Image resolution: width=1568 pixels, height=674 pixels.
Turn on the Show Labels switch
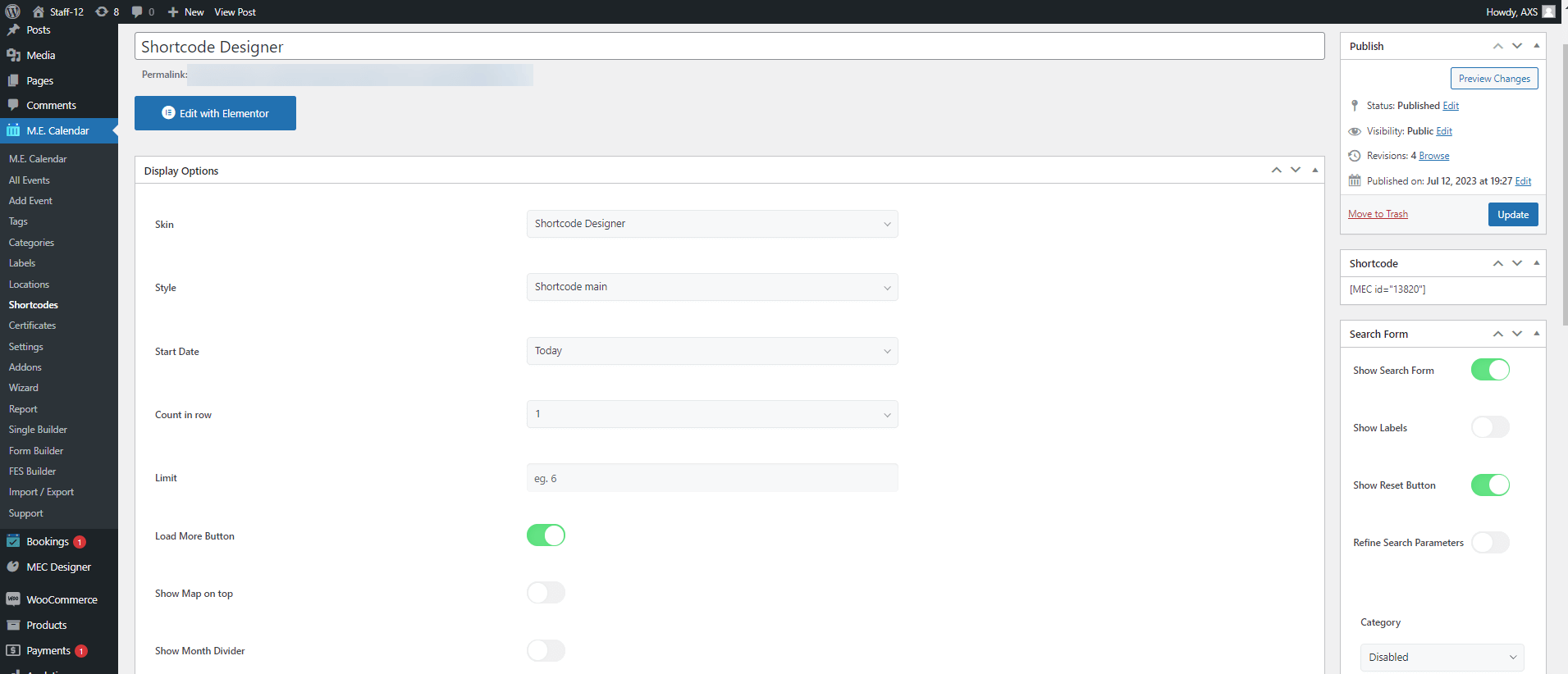pos(1489,427)
